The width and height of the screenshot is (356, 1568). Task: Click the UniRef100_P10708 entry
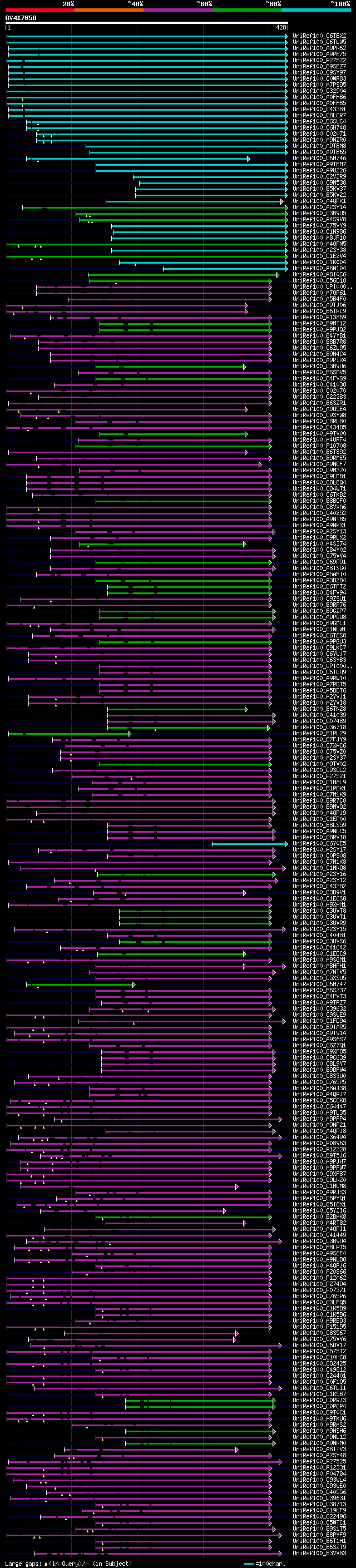(319, 446)
